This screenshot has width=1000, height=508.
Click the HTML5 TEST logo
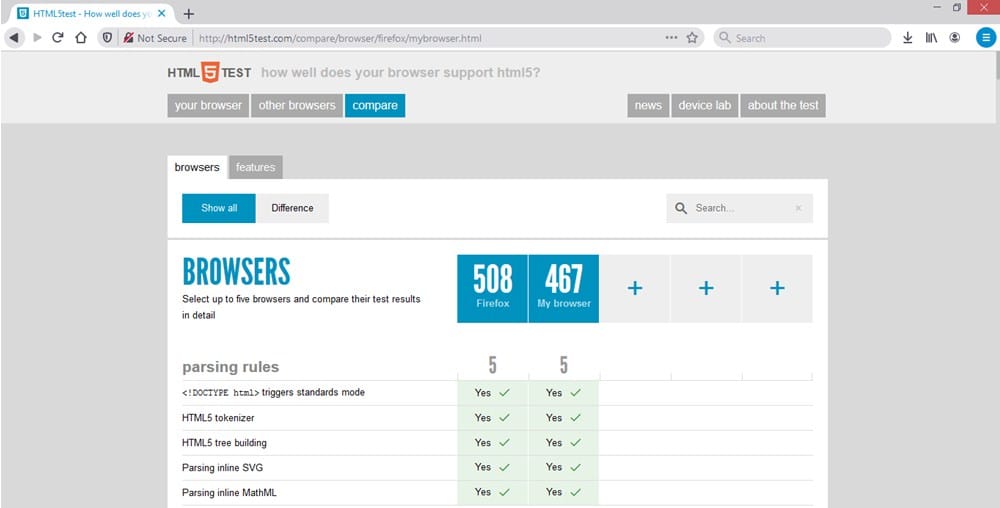(x=209, y=72)
